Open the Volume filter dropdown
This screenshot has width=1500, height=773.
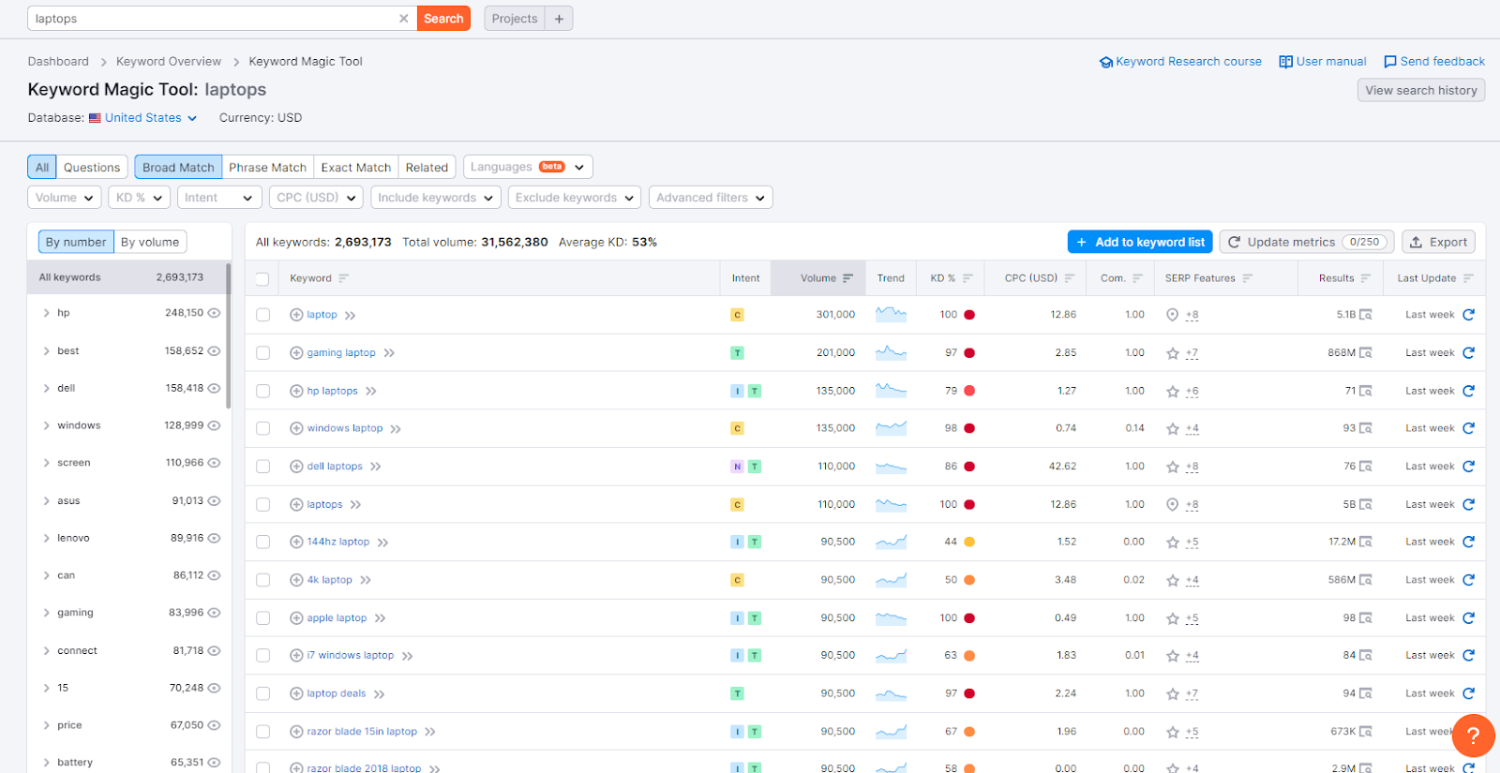64,198
